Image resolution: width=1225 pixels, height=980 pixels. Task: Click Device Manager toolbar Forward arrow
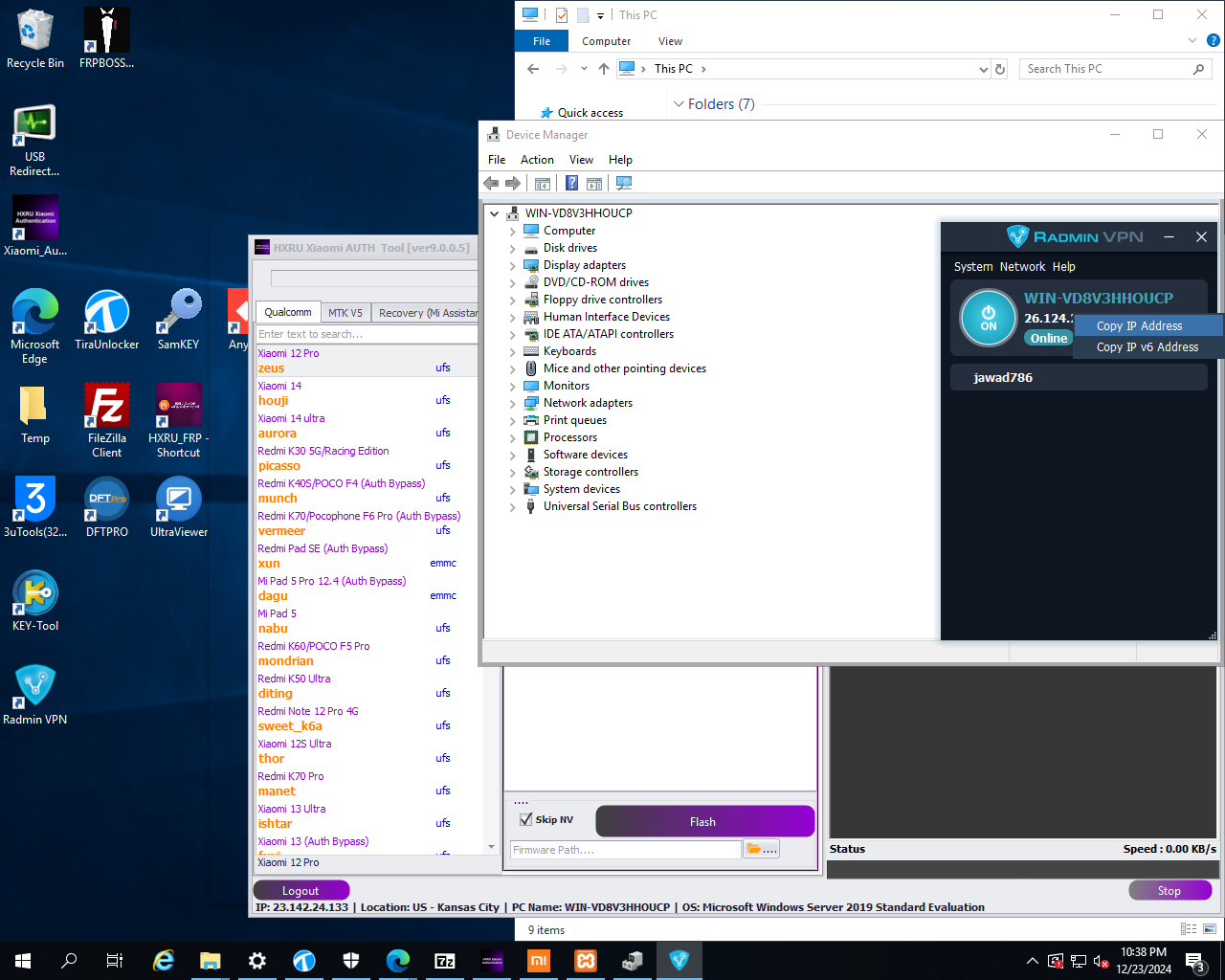point(513,183)
